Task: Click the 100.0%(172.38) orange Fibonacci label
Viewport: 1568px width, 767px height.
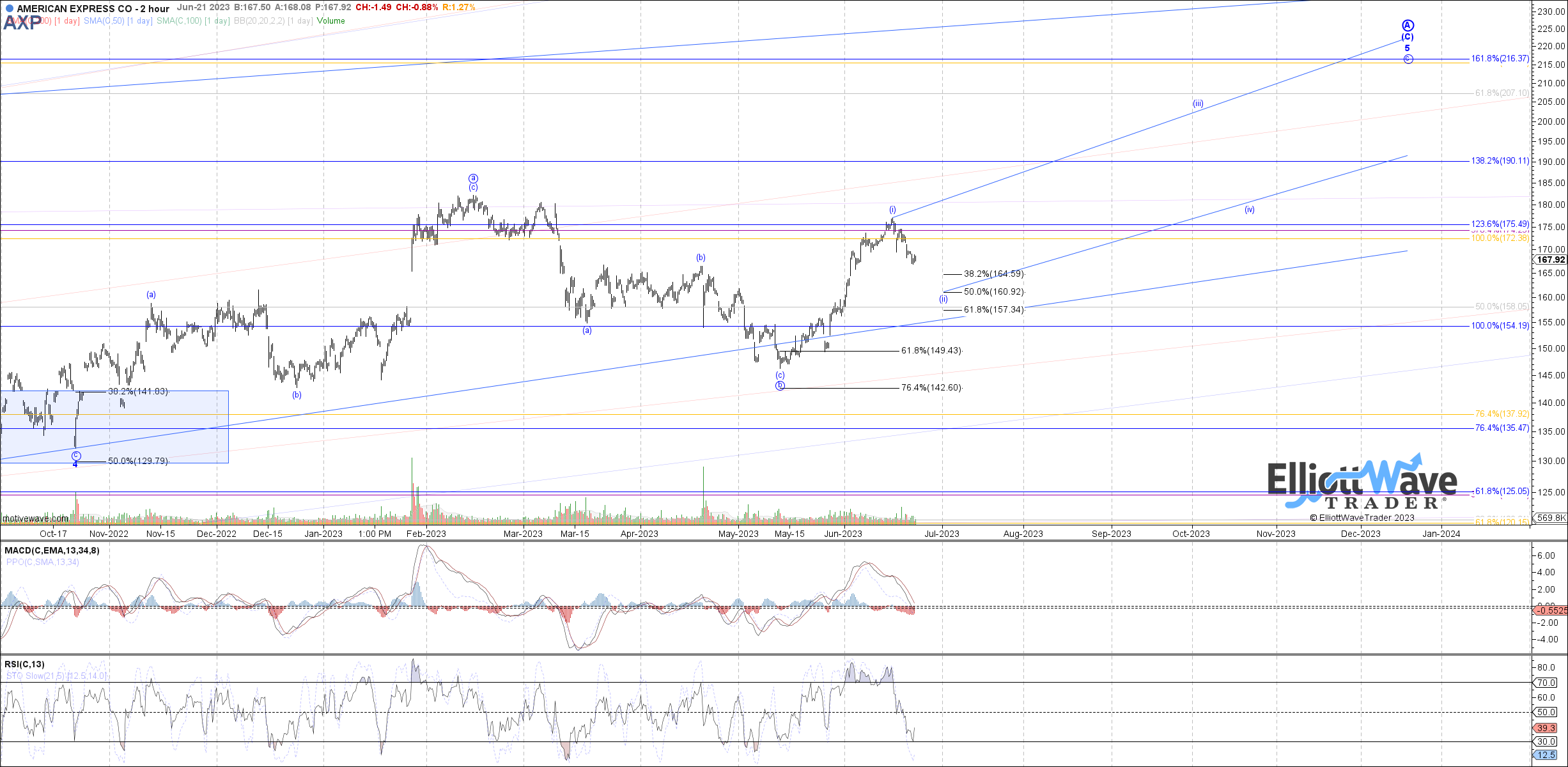Action: coord(1500,238)
